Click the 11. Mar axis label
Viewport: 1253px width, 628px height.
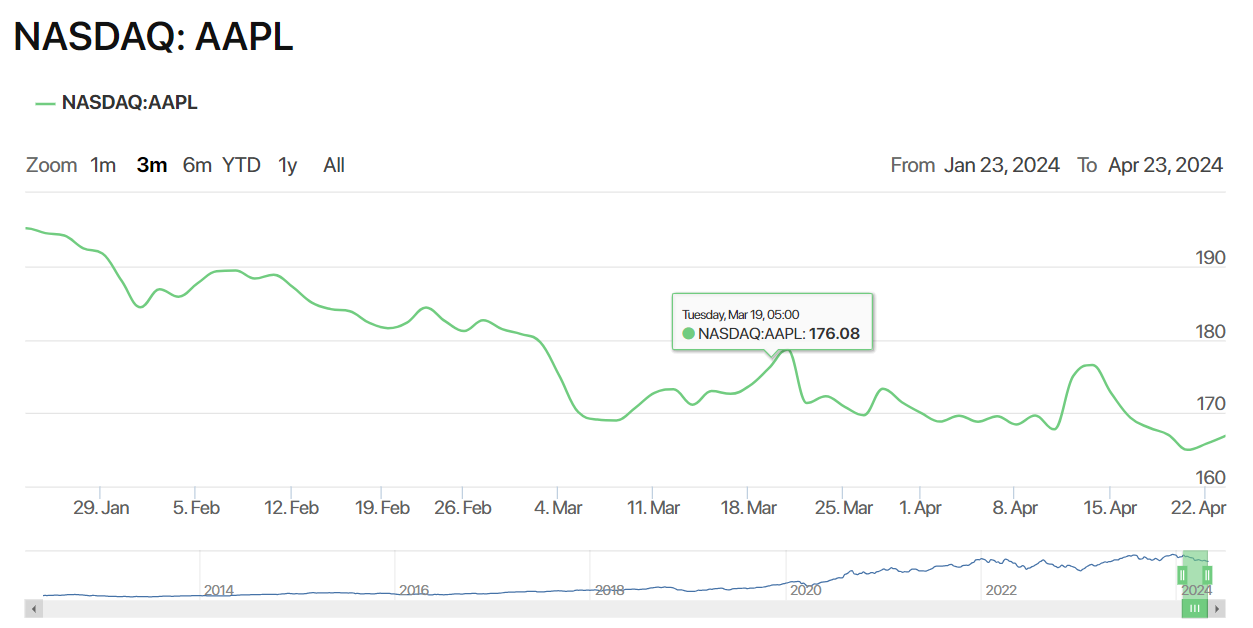[x=653, y=508]
